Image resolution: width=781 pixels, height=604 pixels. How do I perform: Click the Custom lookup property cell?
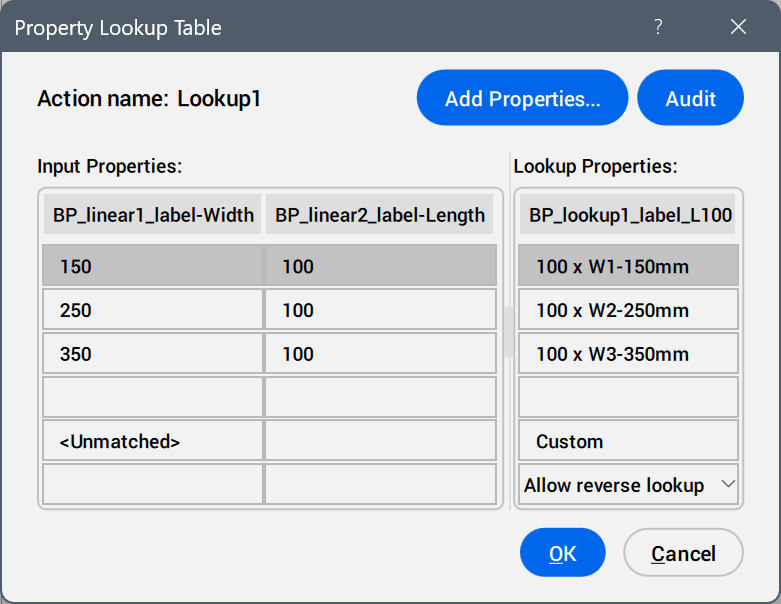tap(629, 441)
